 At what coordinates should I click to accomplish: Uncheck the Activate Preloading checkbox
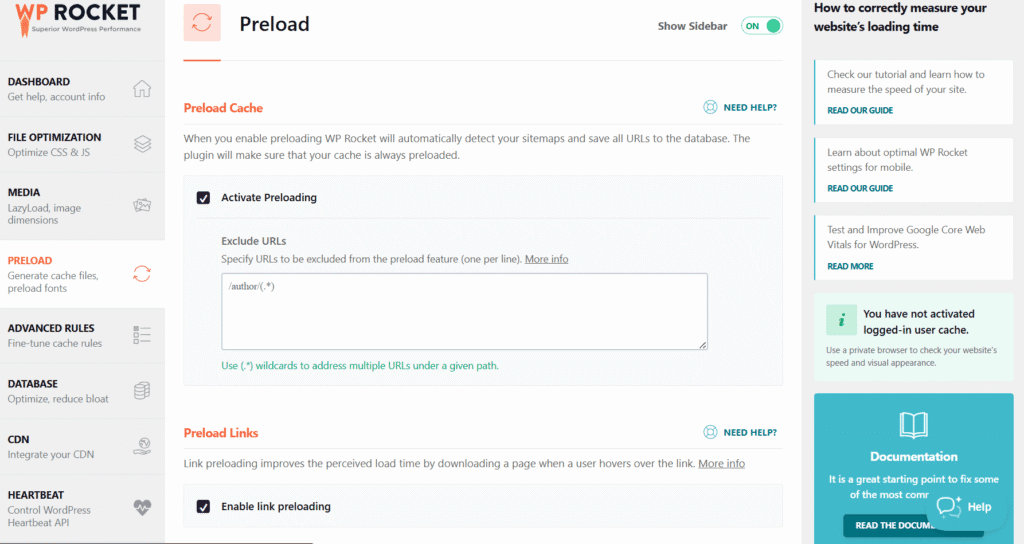[203, 198]
